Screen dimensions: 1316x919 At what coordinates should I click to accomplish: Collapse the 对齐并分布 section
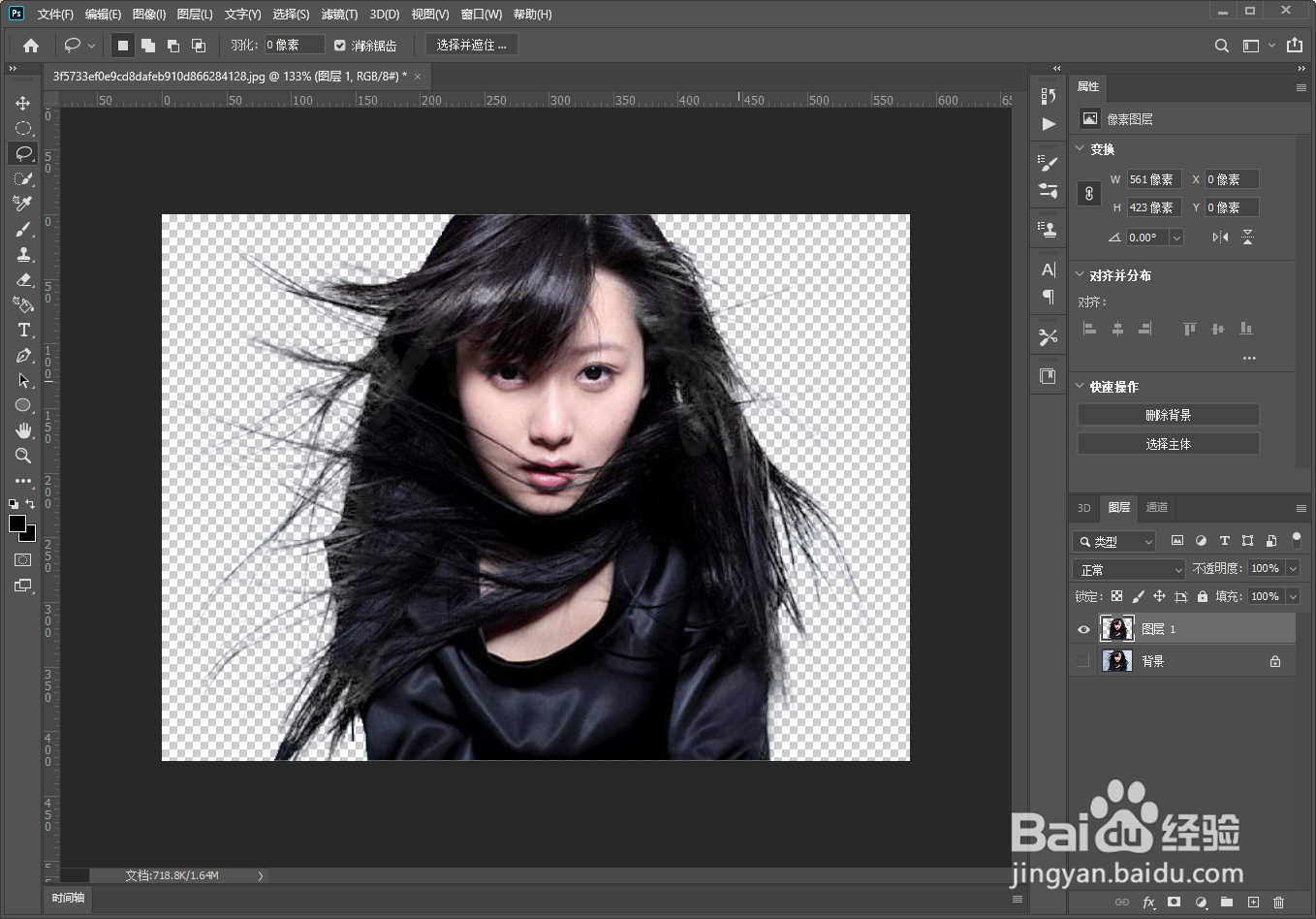click(1081, 274)
